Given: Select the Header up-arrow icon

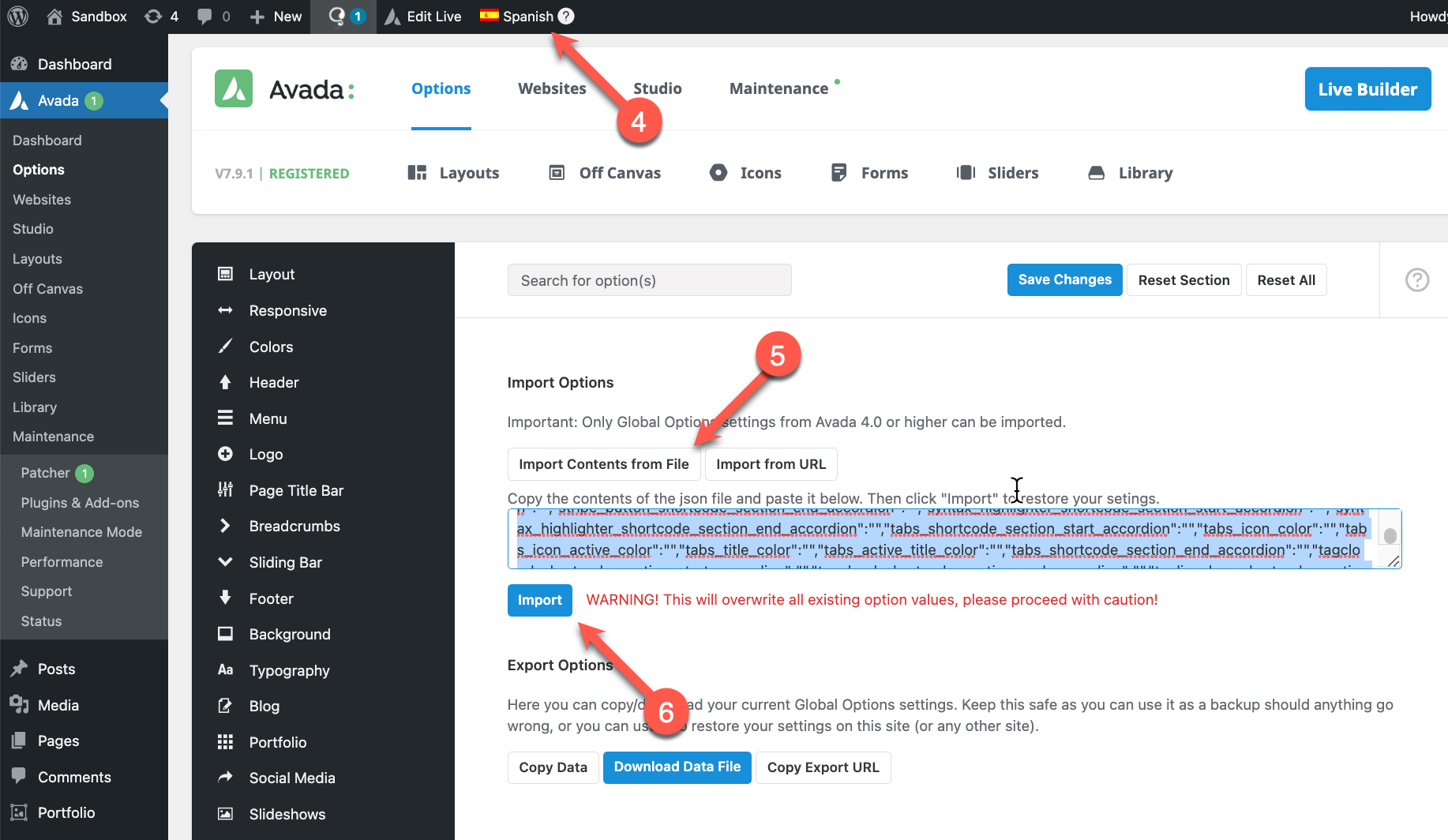Looking at the screenshot, I should (225, 382).
